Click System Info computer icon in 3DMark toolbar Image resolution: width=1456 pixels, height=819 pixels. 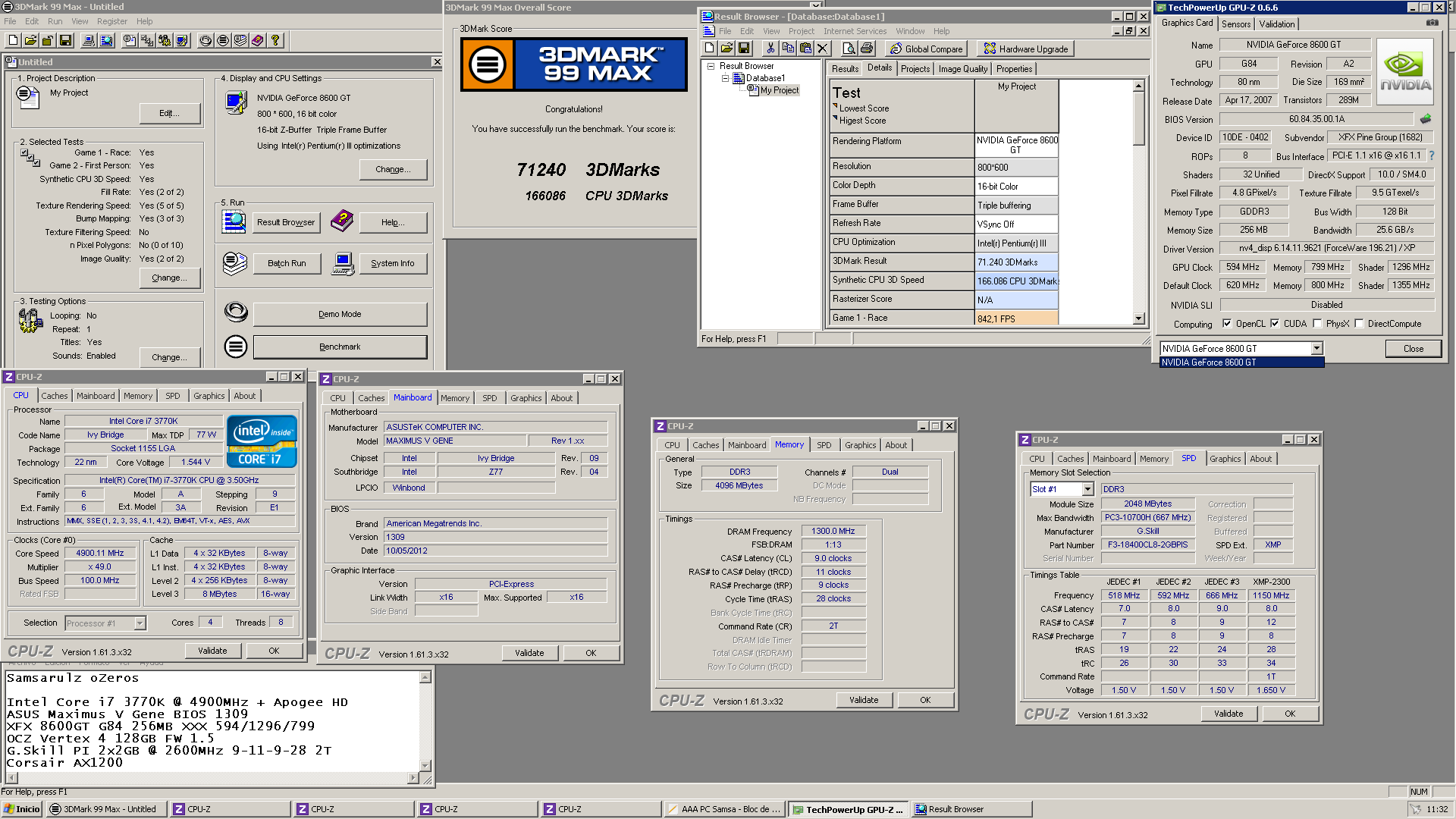click(89, 40)
